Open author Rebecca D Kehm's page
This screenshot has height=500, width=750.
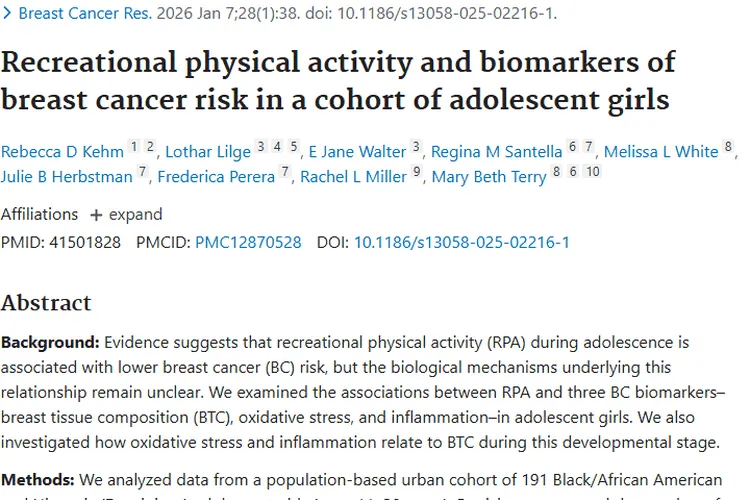click(62, 152)
